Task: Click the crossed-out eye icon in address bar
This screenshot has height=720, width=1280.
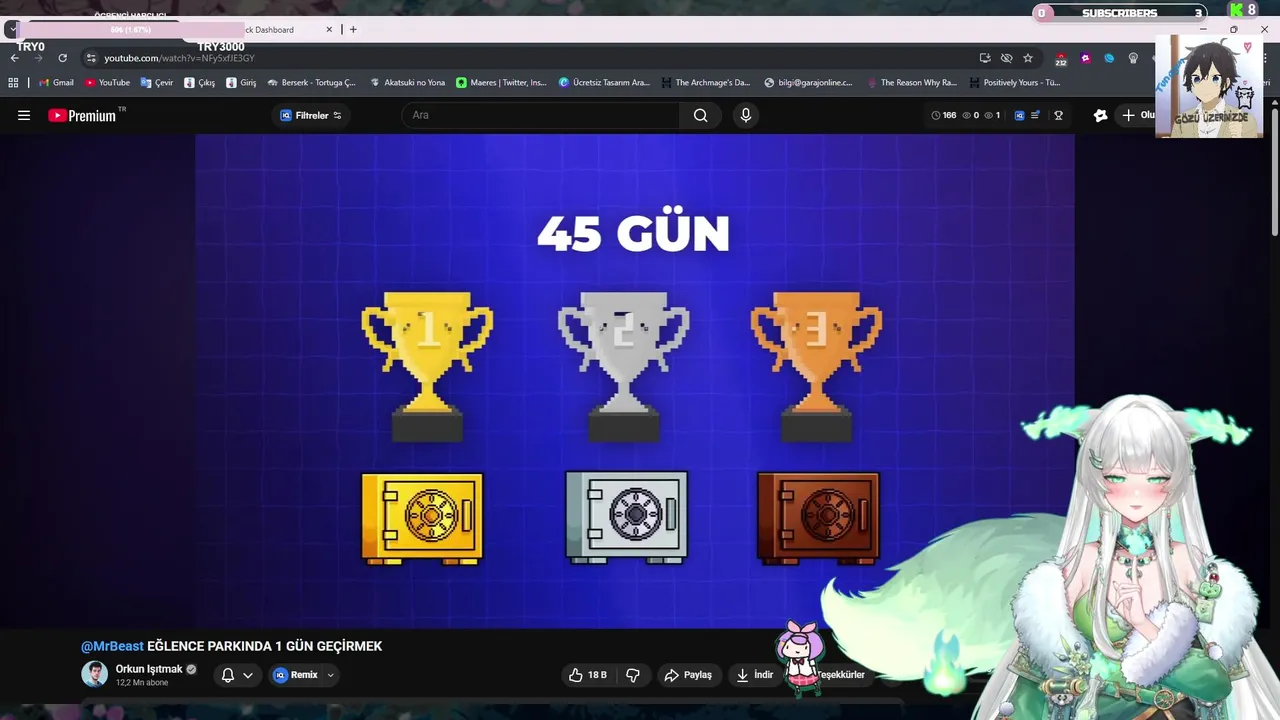Action: (x=1006, y=58)
